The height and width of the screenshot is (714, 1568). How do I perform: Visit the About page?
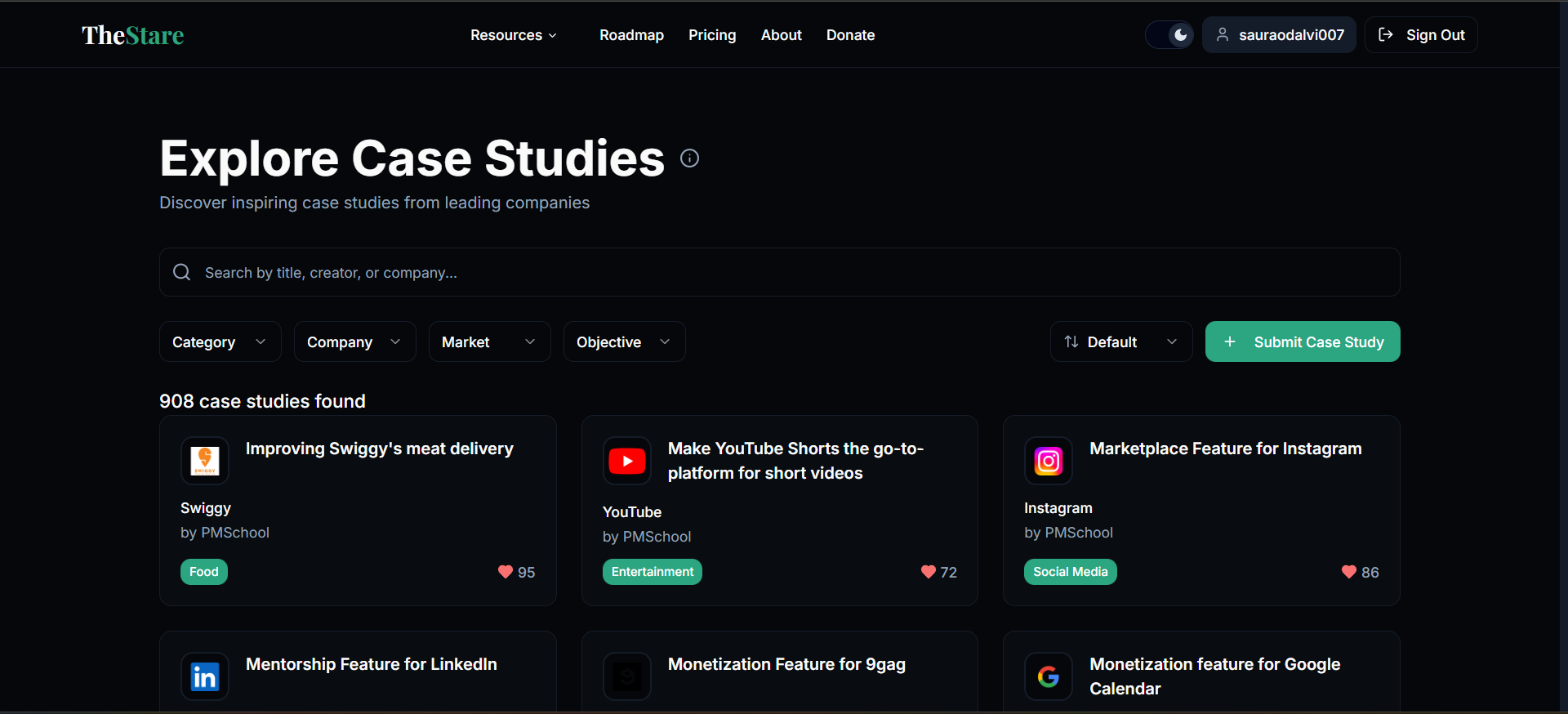coord(782,35)
